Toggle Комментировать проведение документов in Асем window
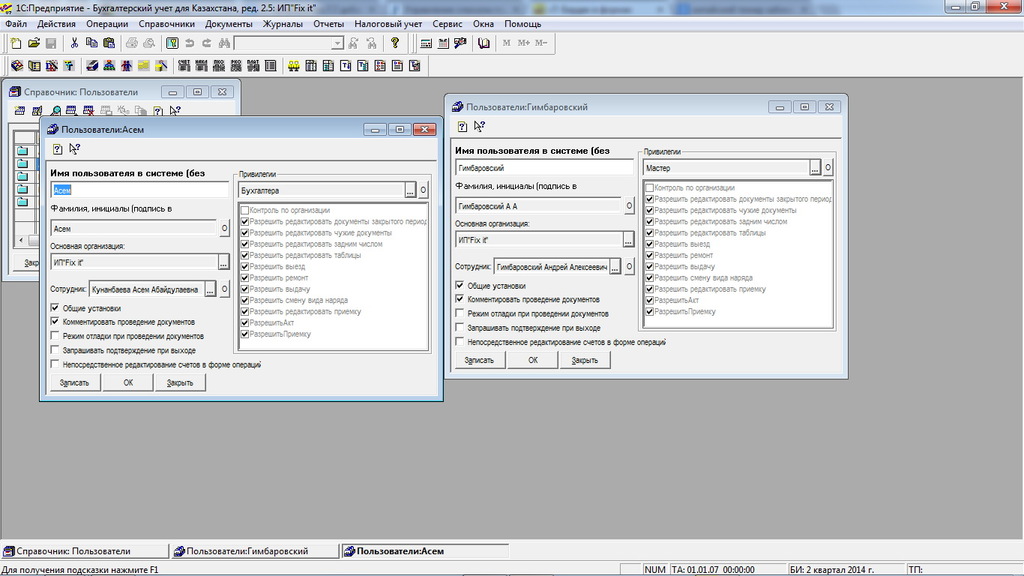Image resolution: width=1024 pixels, height=576 pixels. (x=55, y=321)
